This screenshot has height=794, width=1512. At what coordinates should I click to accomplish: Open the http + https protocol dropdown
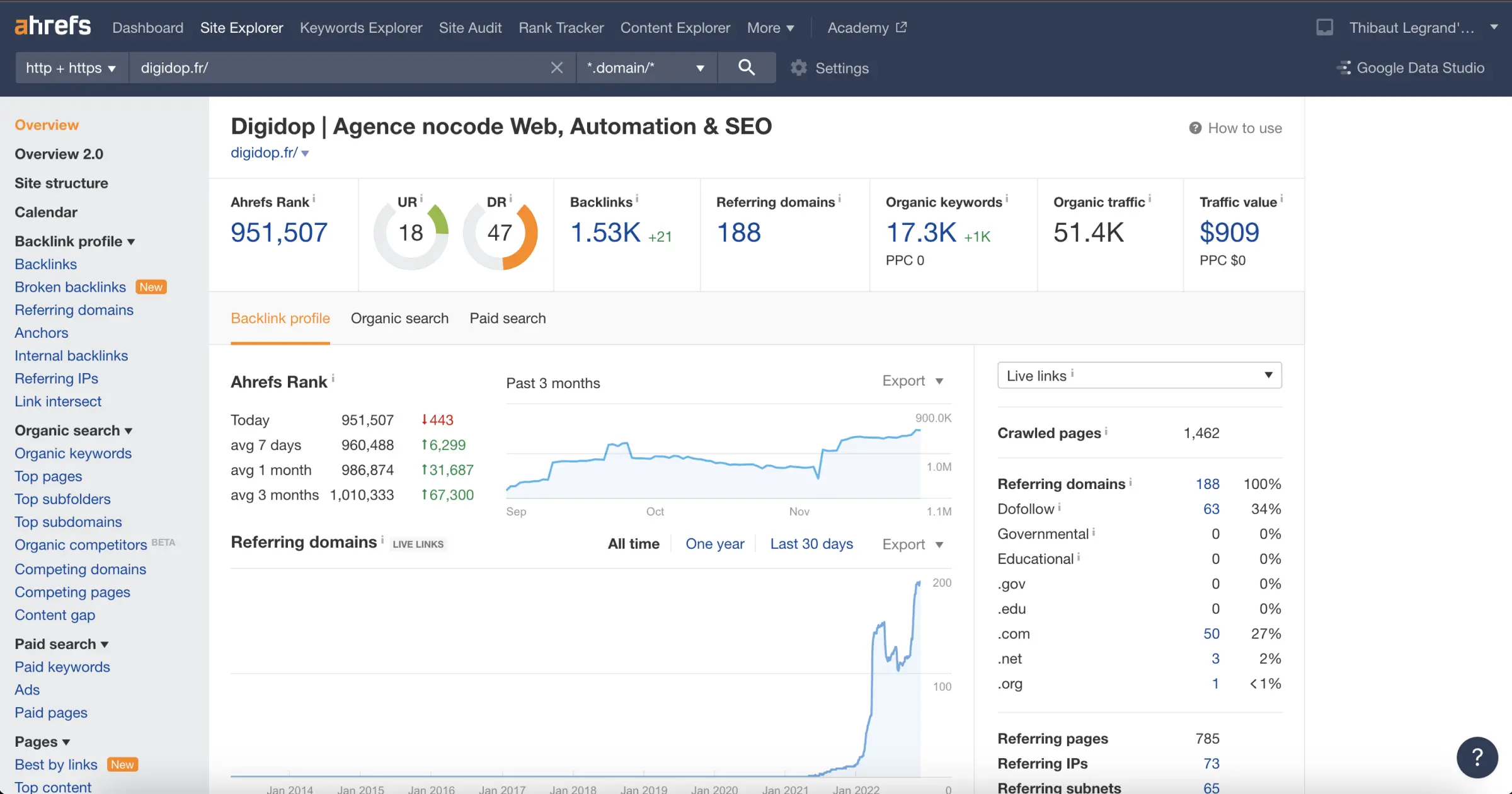coord(70,67)
